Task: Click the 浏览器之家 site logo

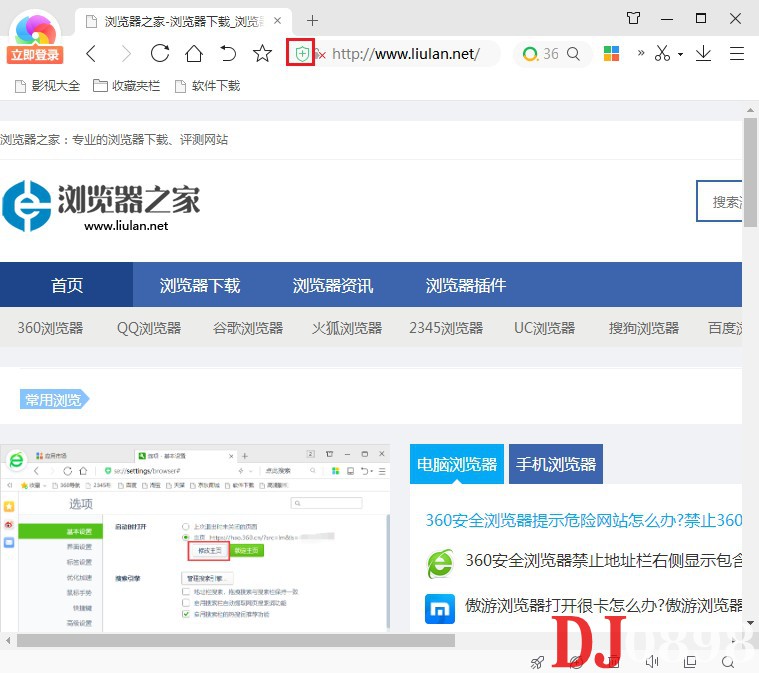Action: pos(101,206)
